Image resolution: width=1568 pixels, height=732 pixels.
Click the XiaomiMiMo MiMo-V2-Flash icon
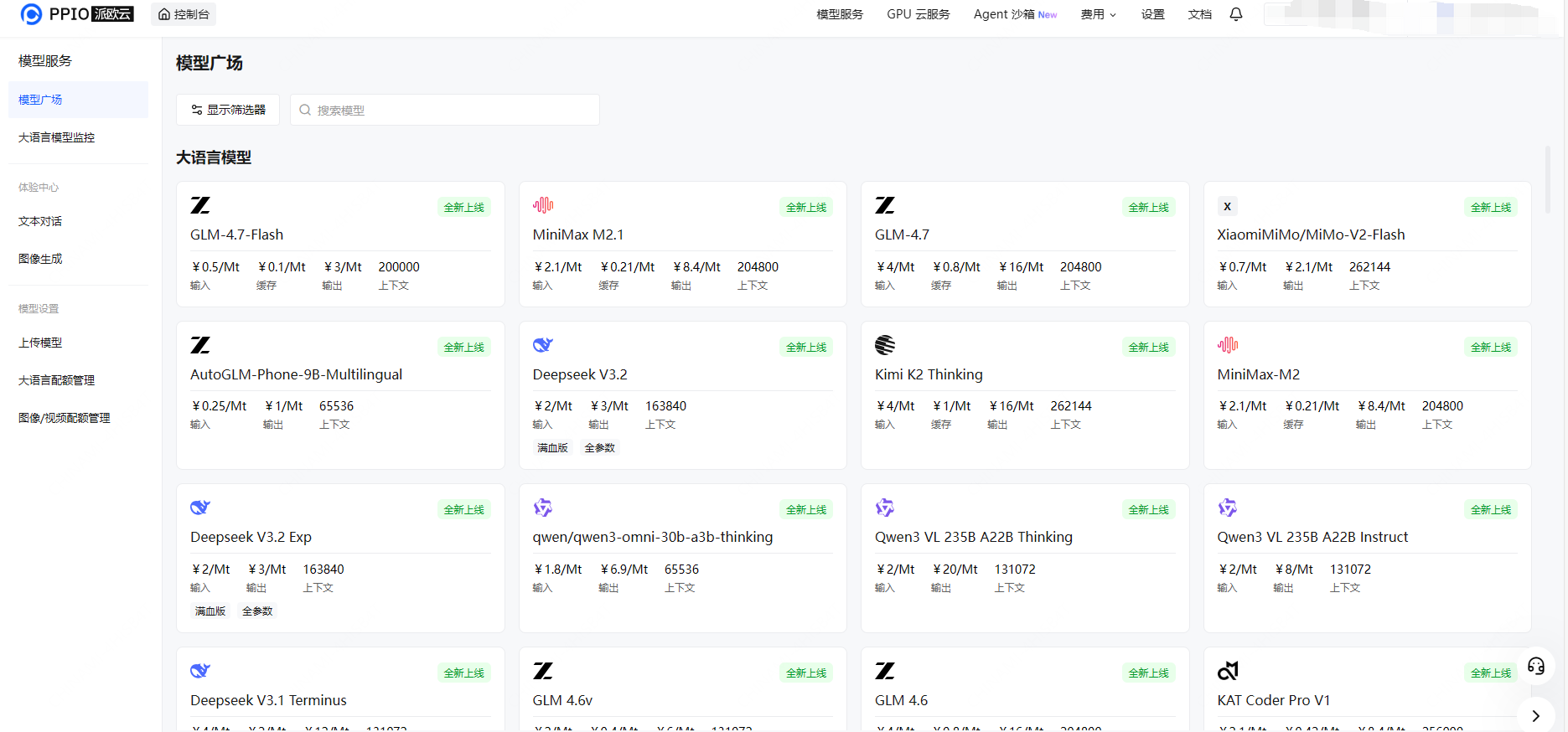(x=1227, y=206)
